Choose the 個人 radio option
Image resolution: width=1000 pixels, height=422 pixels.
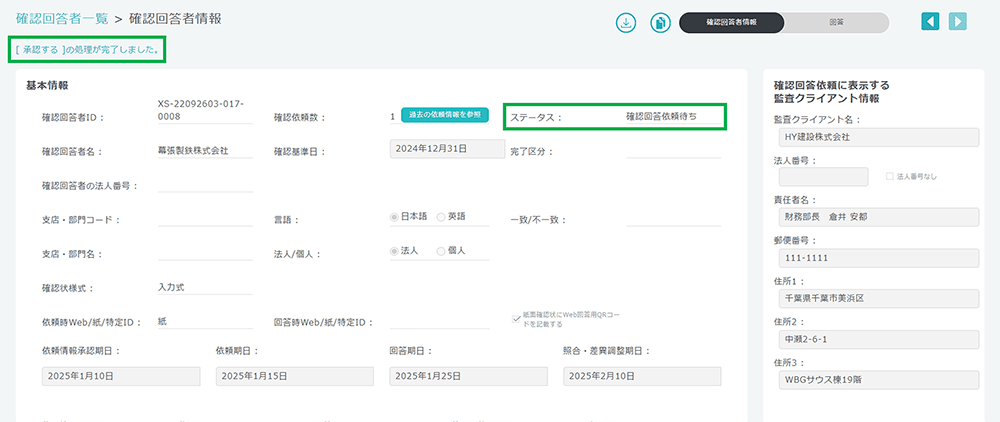click(x=441, y=251)
